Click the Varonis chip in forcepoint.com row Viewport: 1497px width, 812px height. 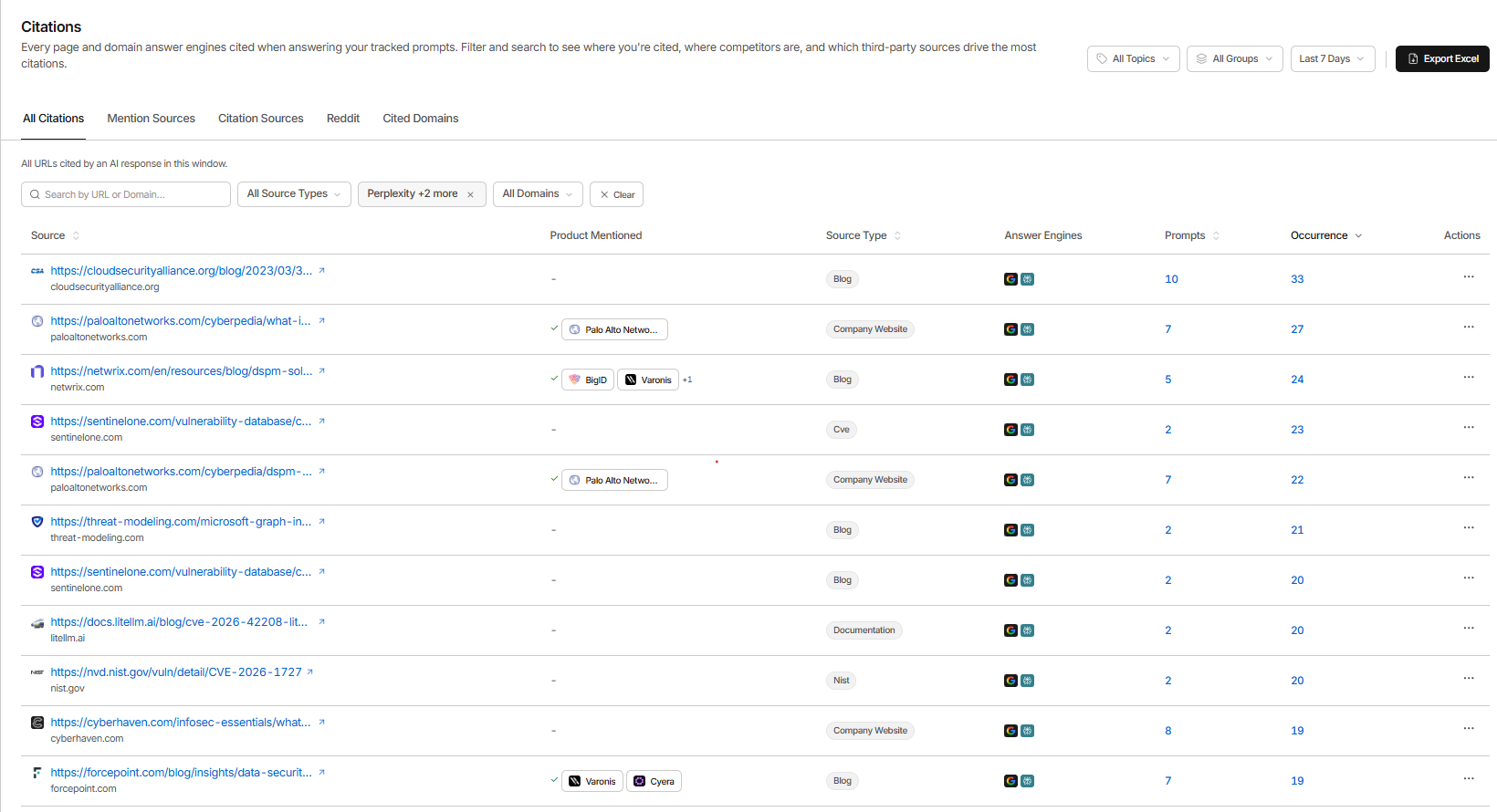592,781
